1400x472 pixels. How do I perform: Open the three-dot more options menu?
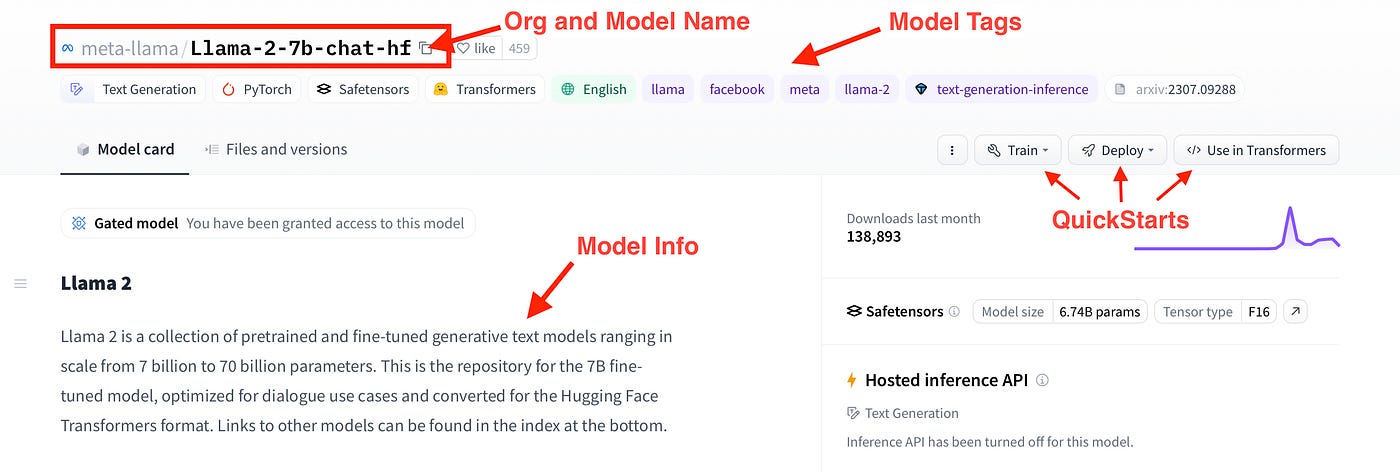pyautogui.click(x=953, y=150)
